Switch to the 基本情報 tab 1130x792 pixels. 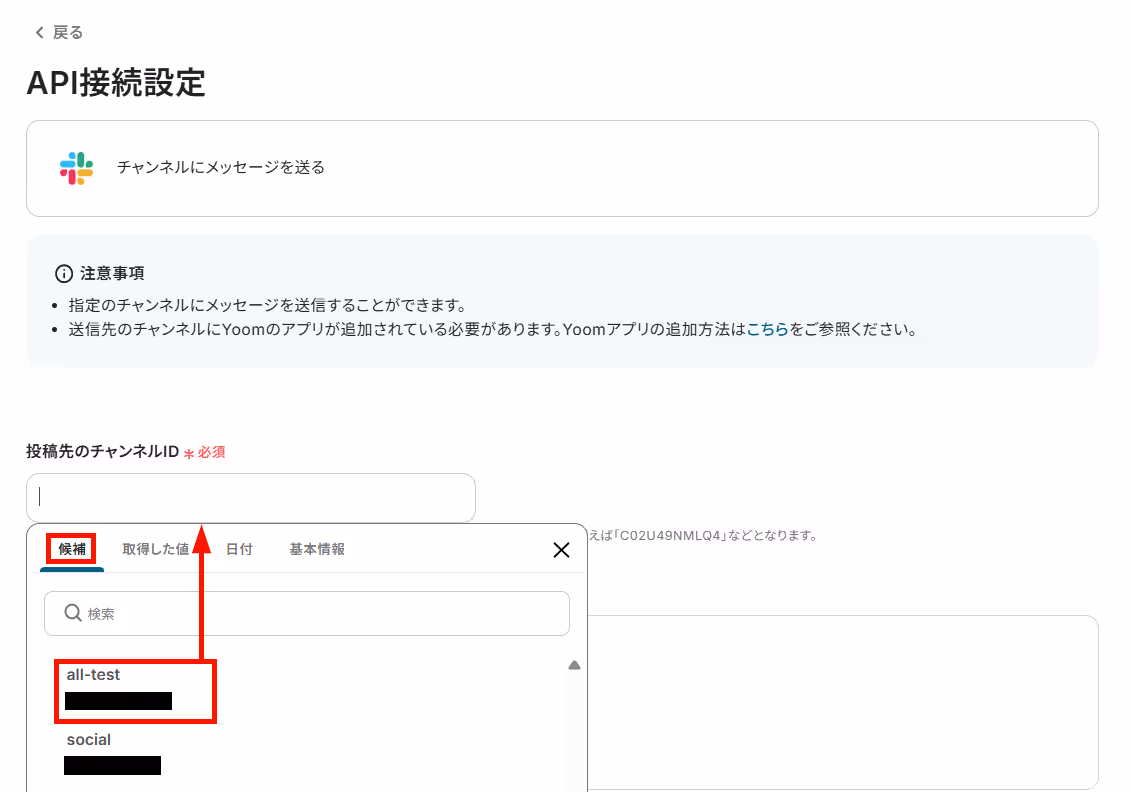pos(317,549)
